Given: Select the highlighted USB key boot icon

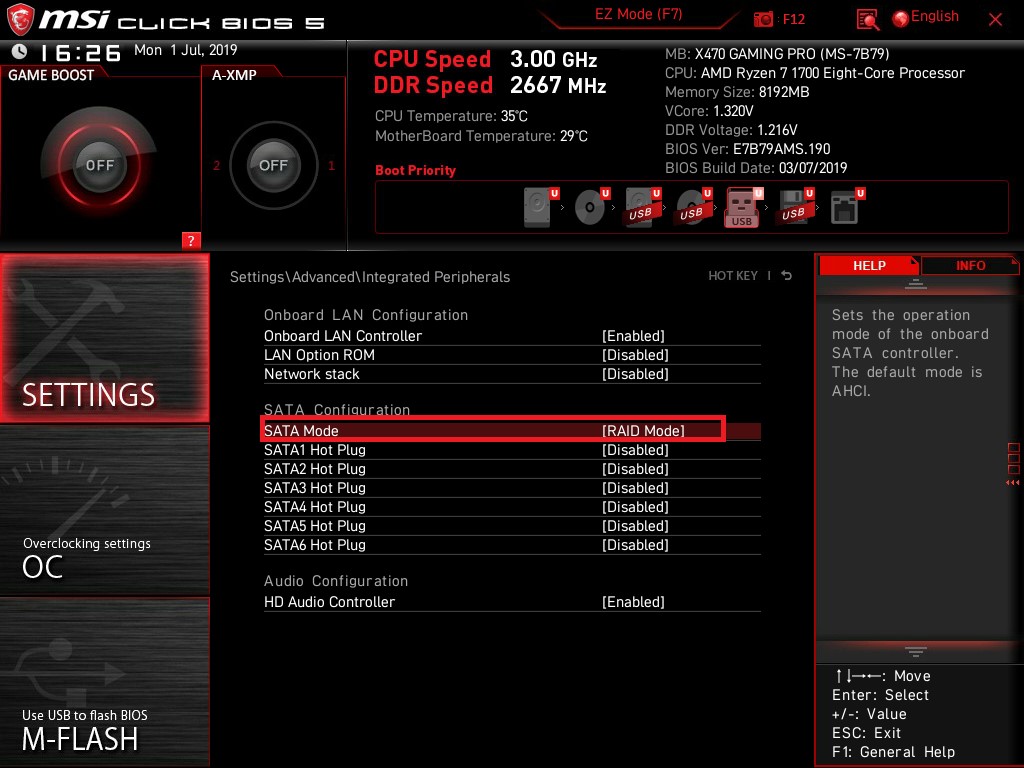Looking at the screenshot, I should pyautogui.click(x=742, y=208).
